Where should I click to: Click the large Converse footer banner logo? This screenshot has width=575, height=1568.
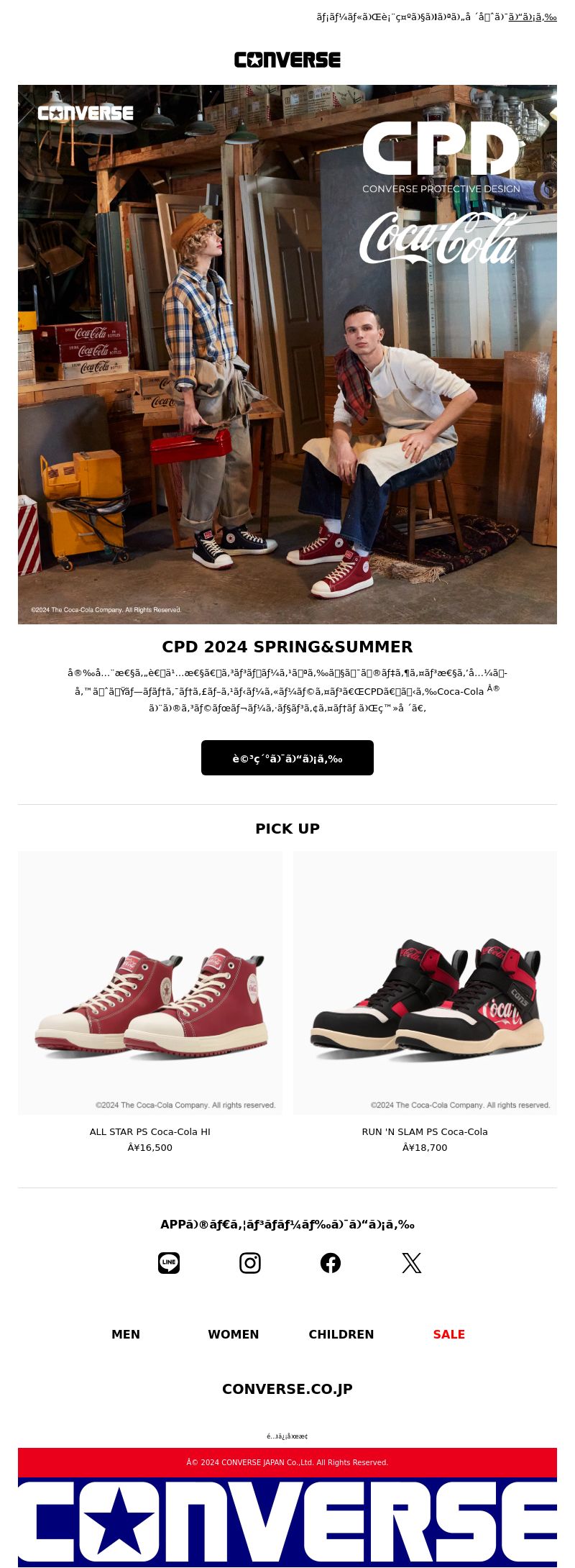click(287, 1523)
